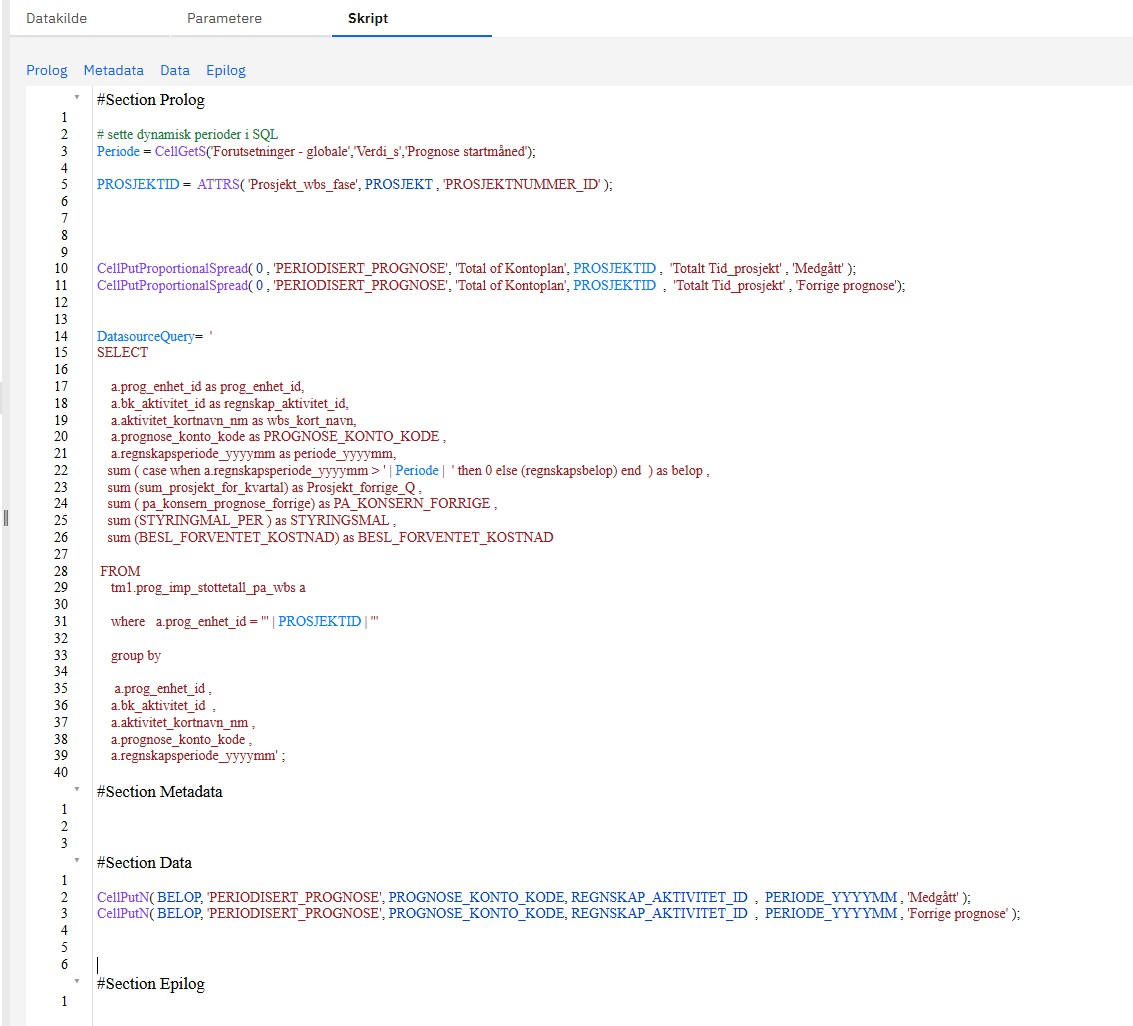Click the 'group by' line
The height and width of the screenshot is (1026, 1133).
136,655
